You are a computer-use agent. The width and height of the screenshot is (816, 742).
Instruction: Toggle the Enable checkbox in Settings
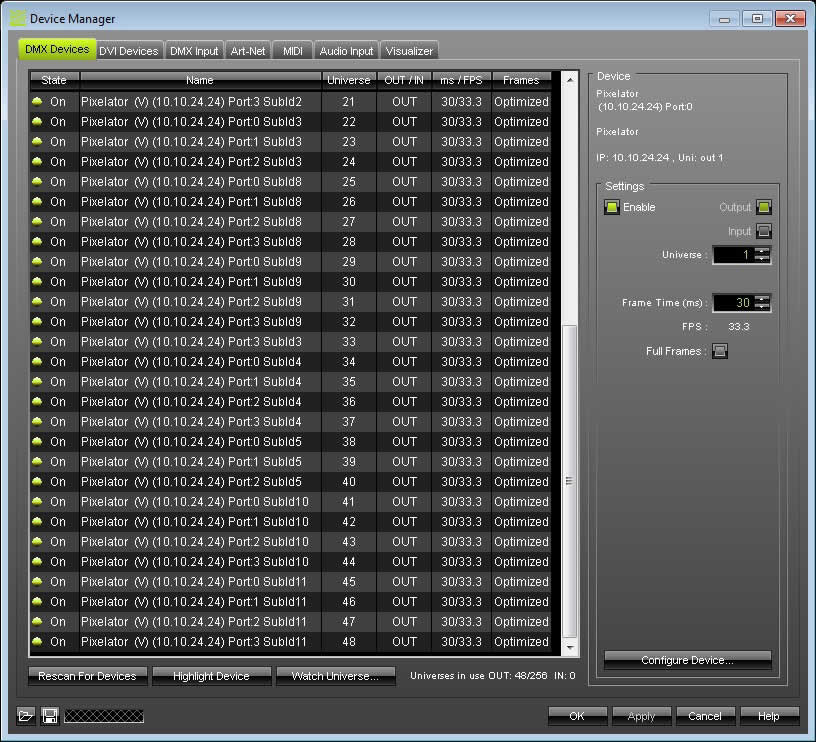(612, 207)
